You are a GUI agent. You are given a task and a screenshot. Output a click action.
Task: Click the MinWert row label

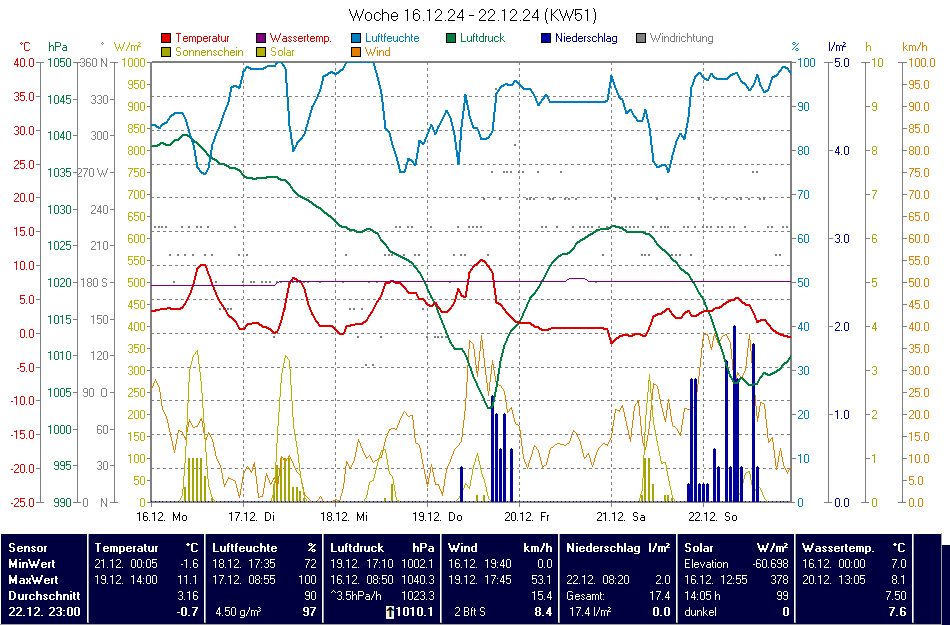click(30, 564)
